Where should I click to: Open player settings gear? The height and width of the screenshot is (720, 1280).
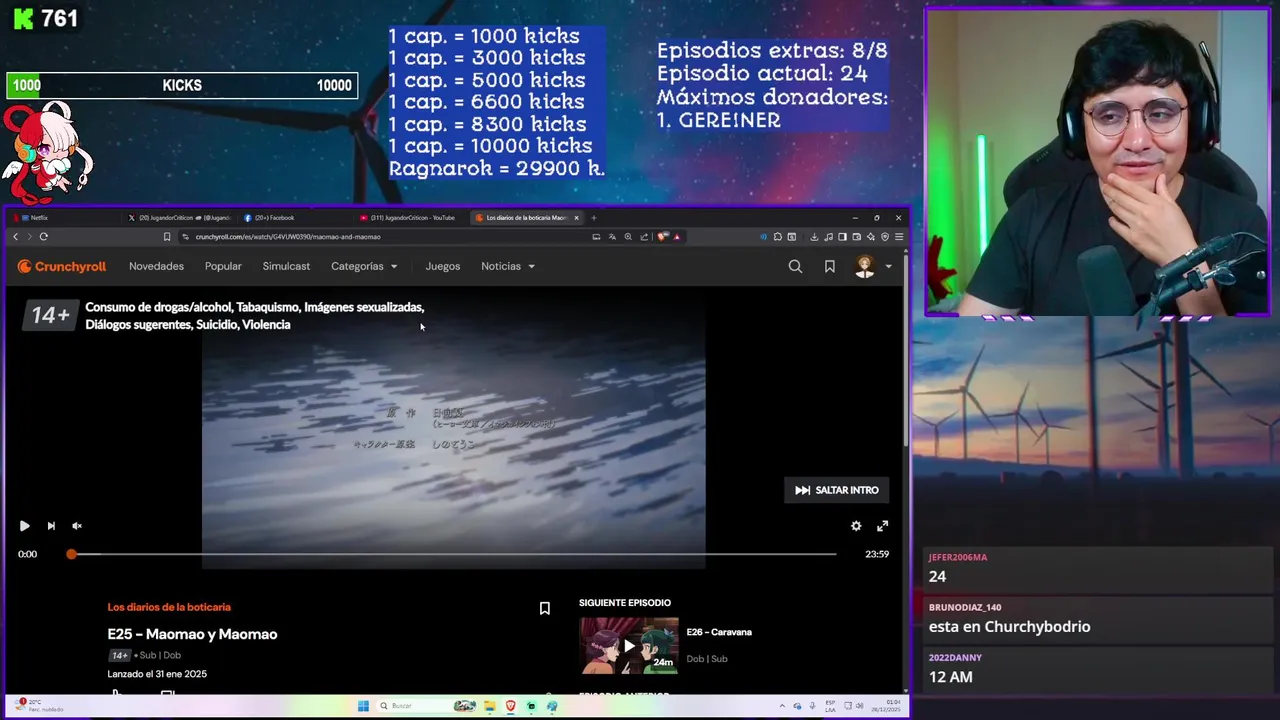click(x=856, y=526)
